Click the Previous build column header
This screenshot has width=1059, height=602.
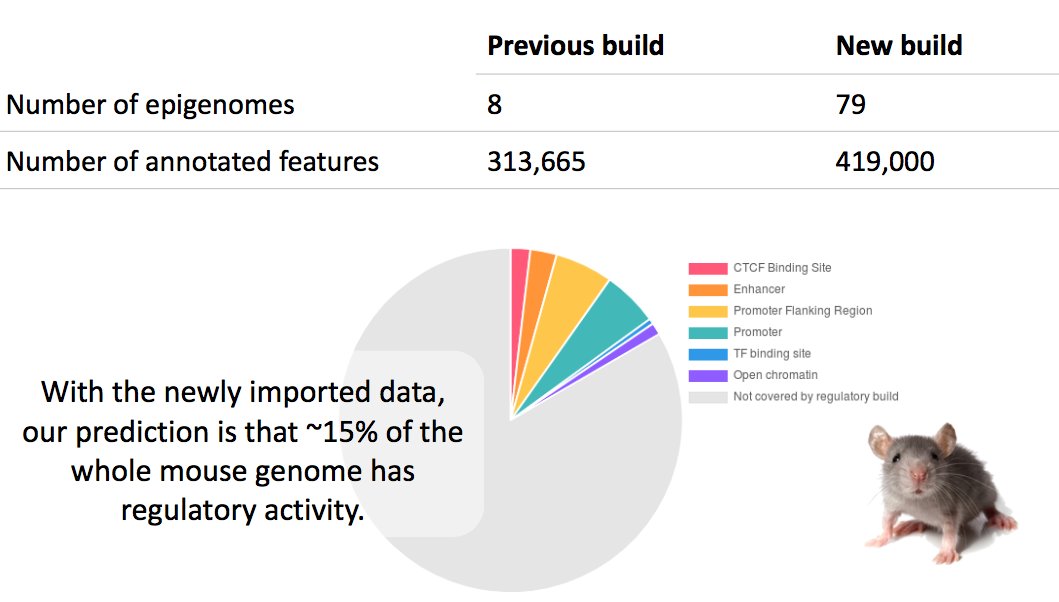pyautogui.click(x=575, y=46)
